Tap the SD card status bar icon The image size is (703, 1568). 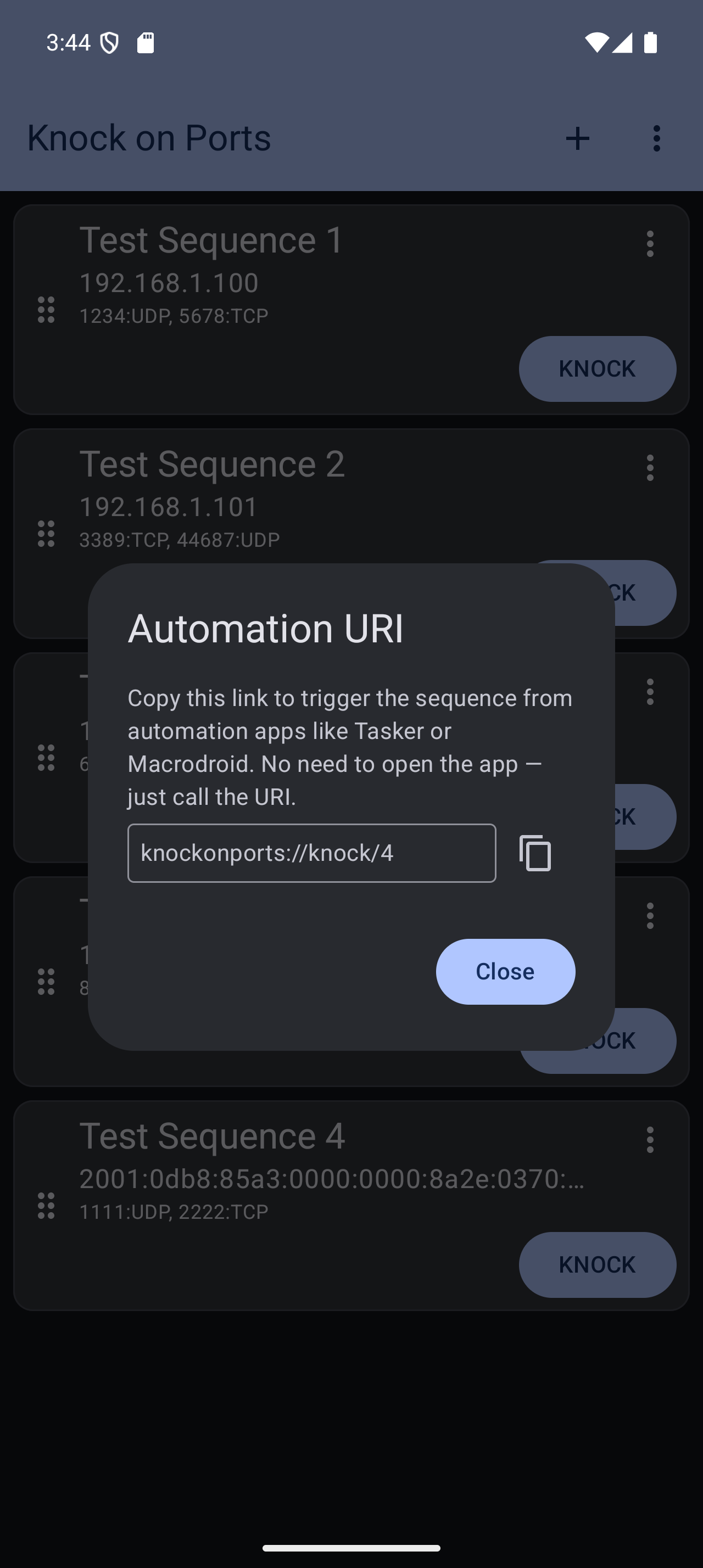pyautogui.click(x=146, y=43)
